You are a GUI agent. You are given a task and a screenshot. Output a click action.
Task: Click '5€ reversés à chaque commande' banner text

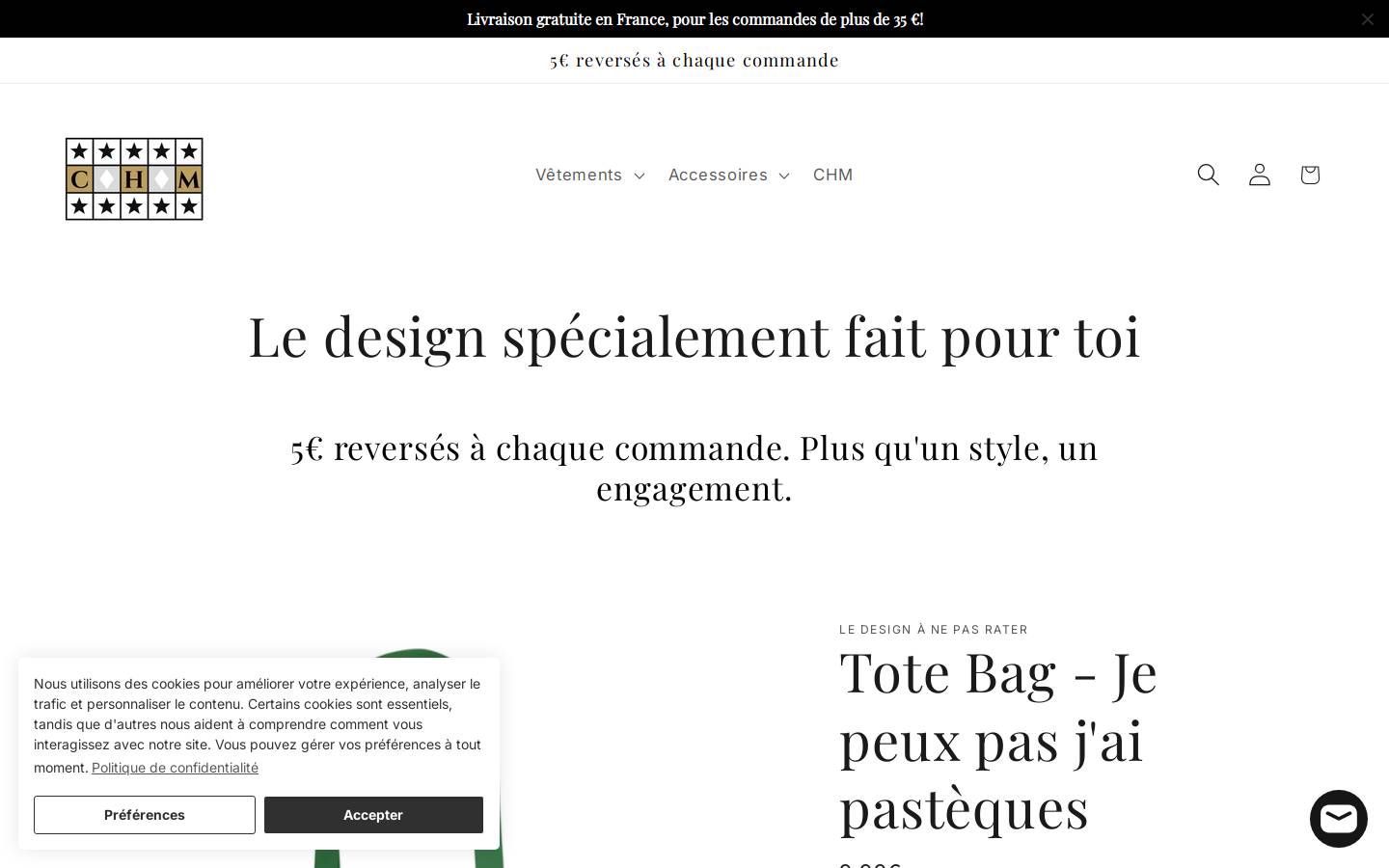tap(694, 60)
